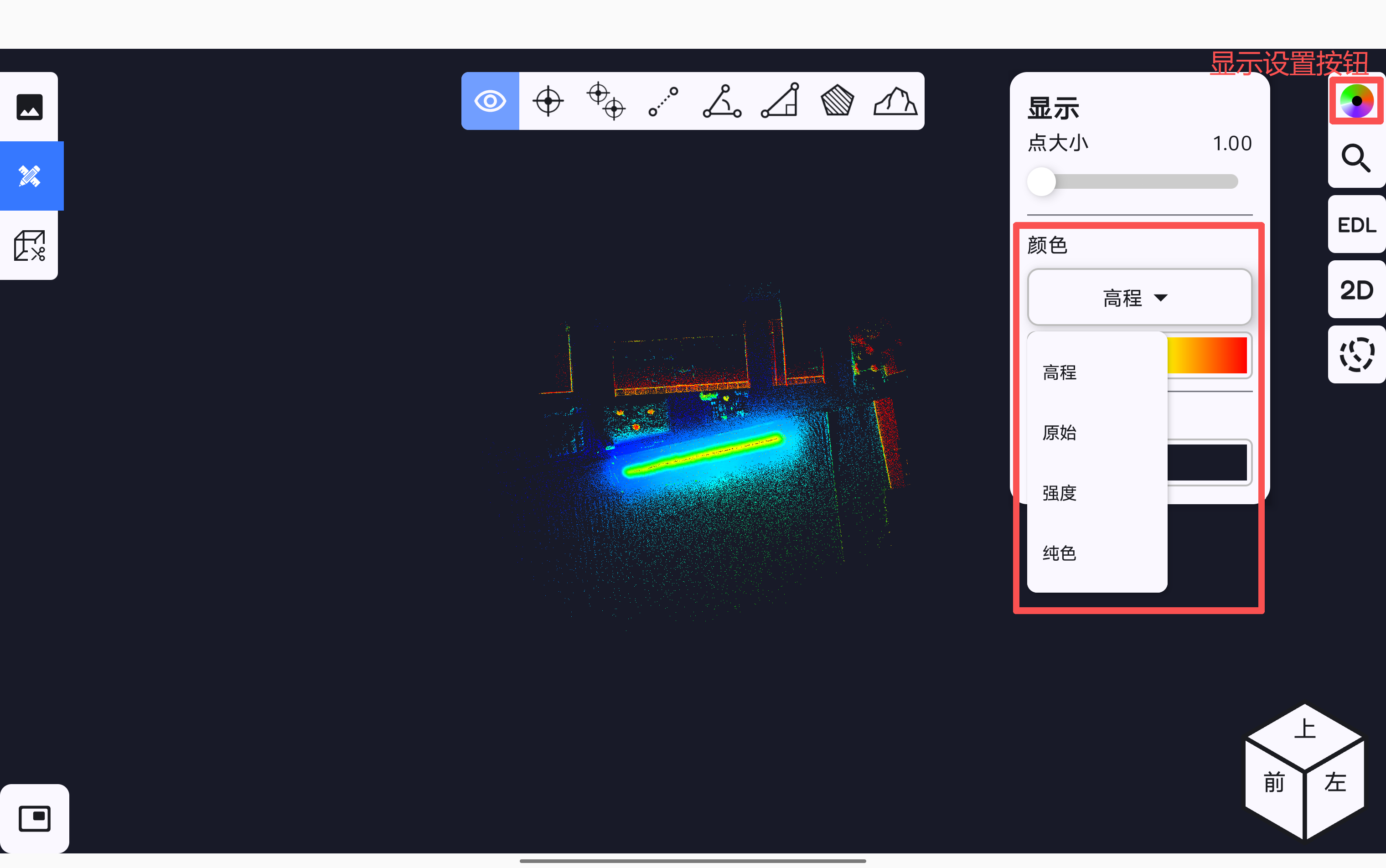Viewport: 1386px width, 868px height.
Task: Choose 原始 from the color list
Action: click(1059, 432)
